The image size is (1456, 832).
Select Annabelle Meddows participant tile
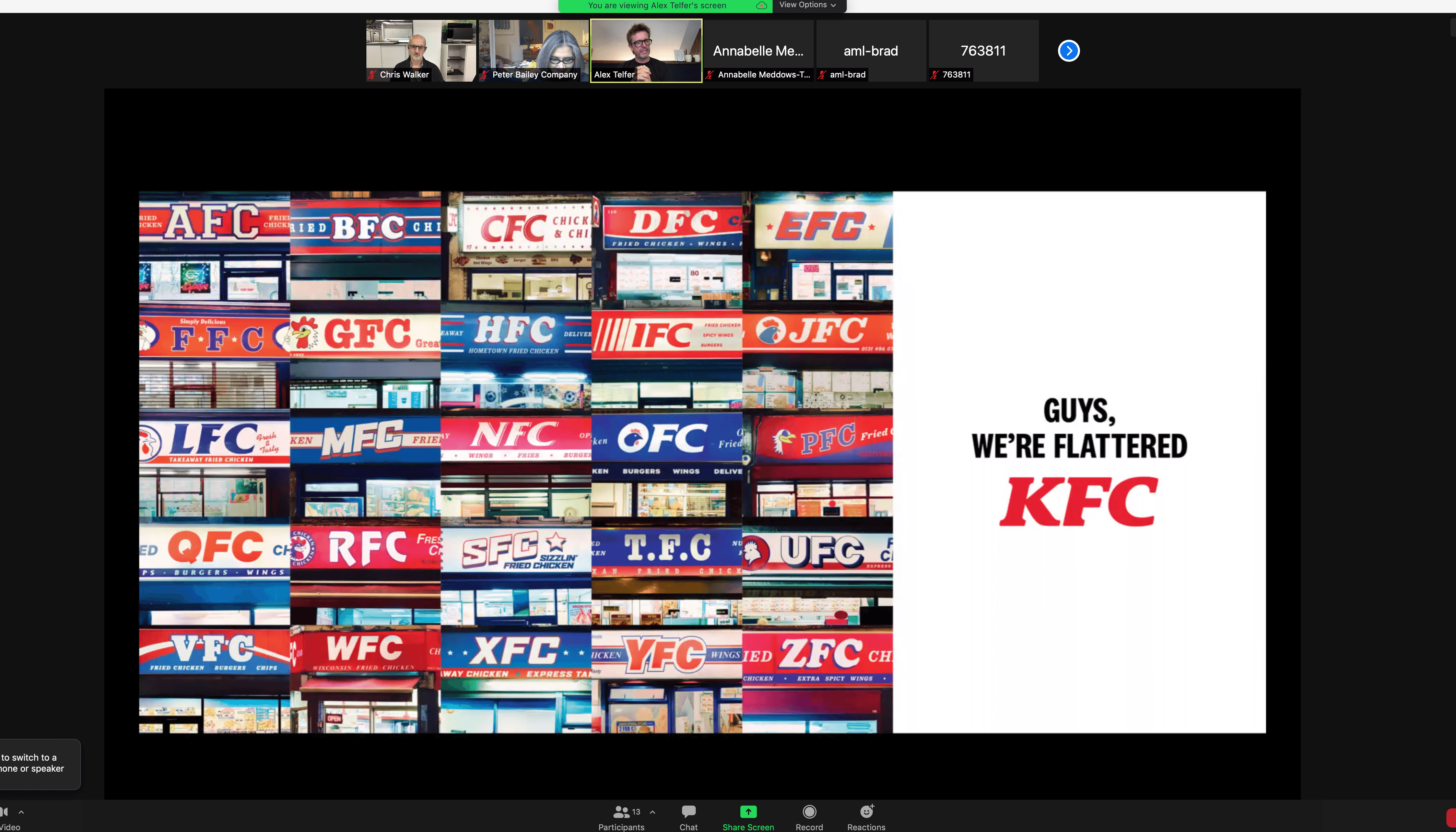[759, 50]
